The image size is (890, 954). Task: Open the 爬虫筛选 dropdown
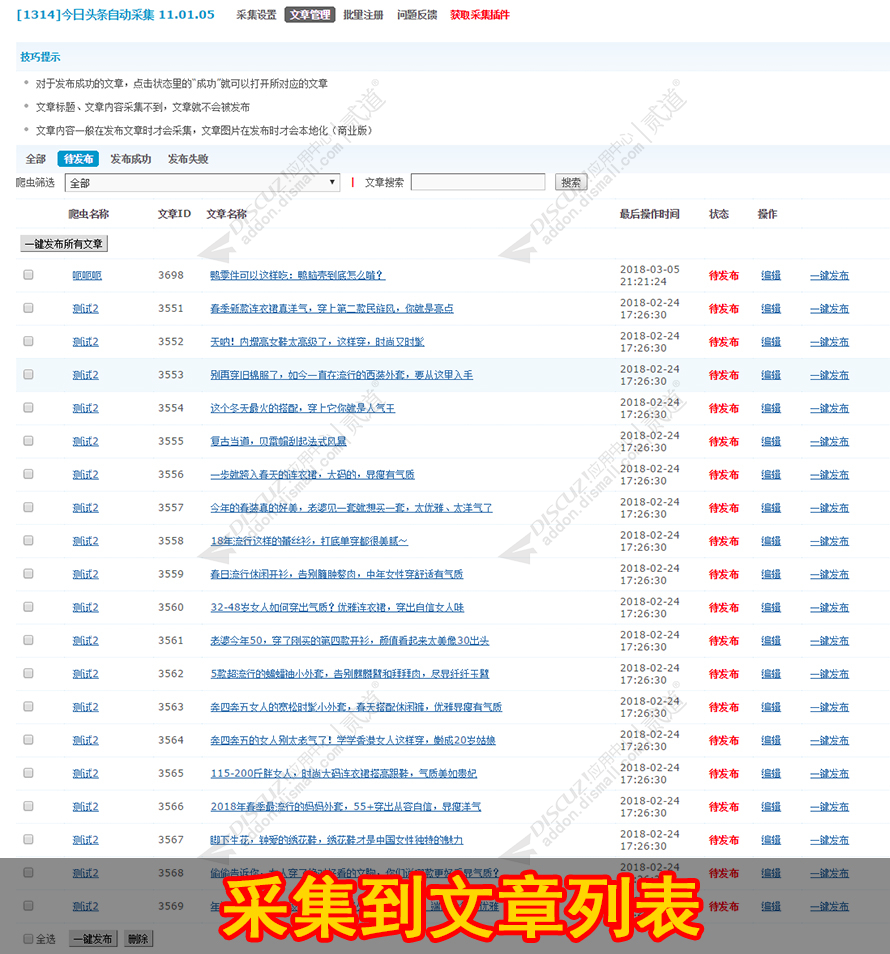[202, 183]
